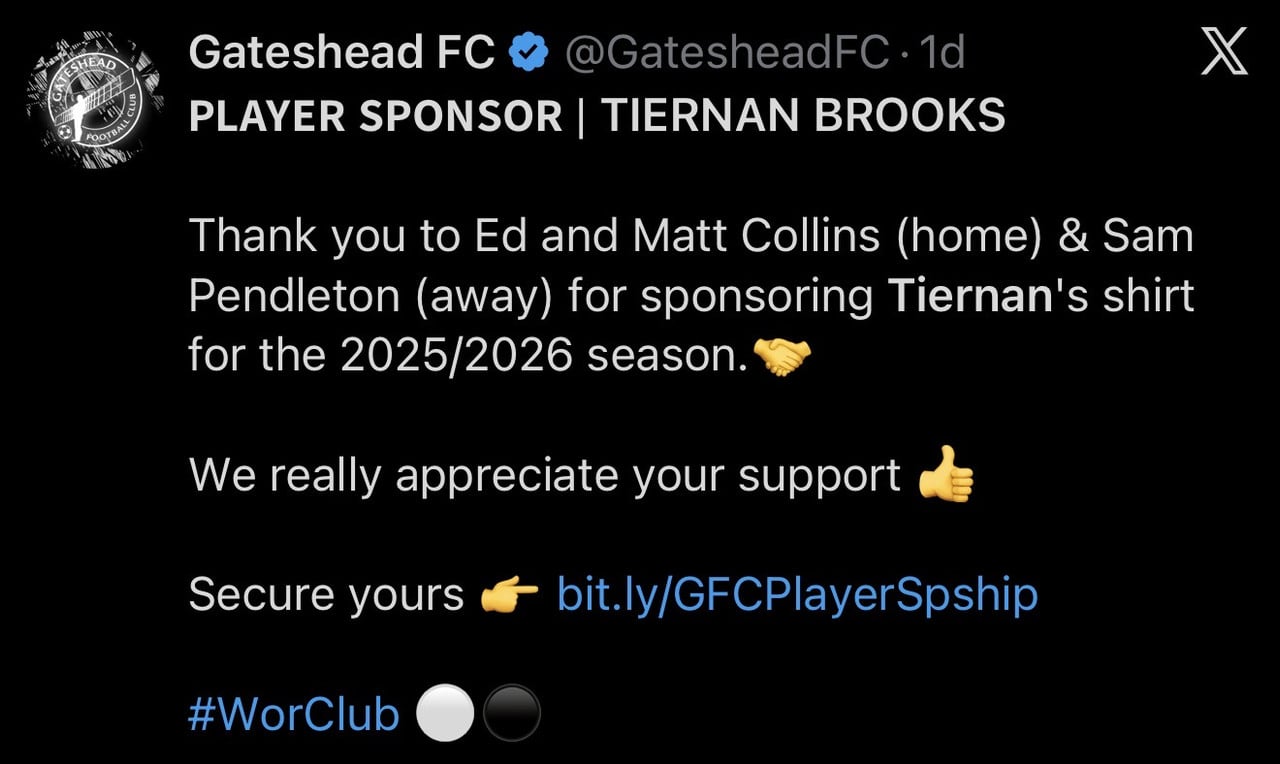
Task: Click the white circle emoji
Action: pyautogui.click(x=444, y=714)
